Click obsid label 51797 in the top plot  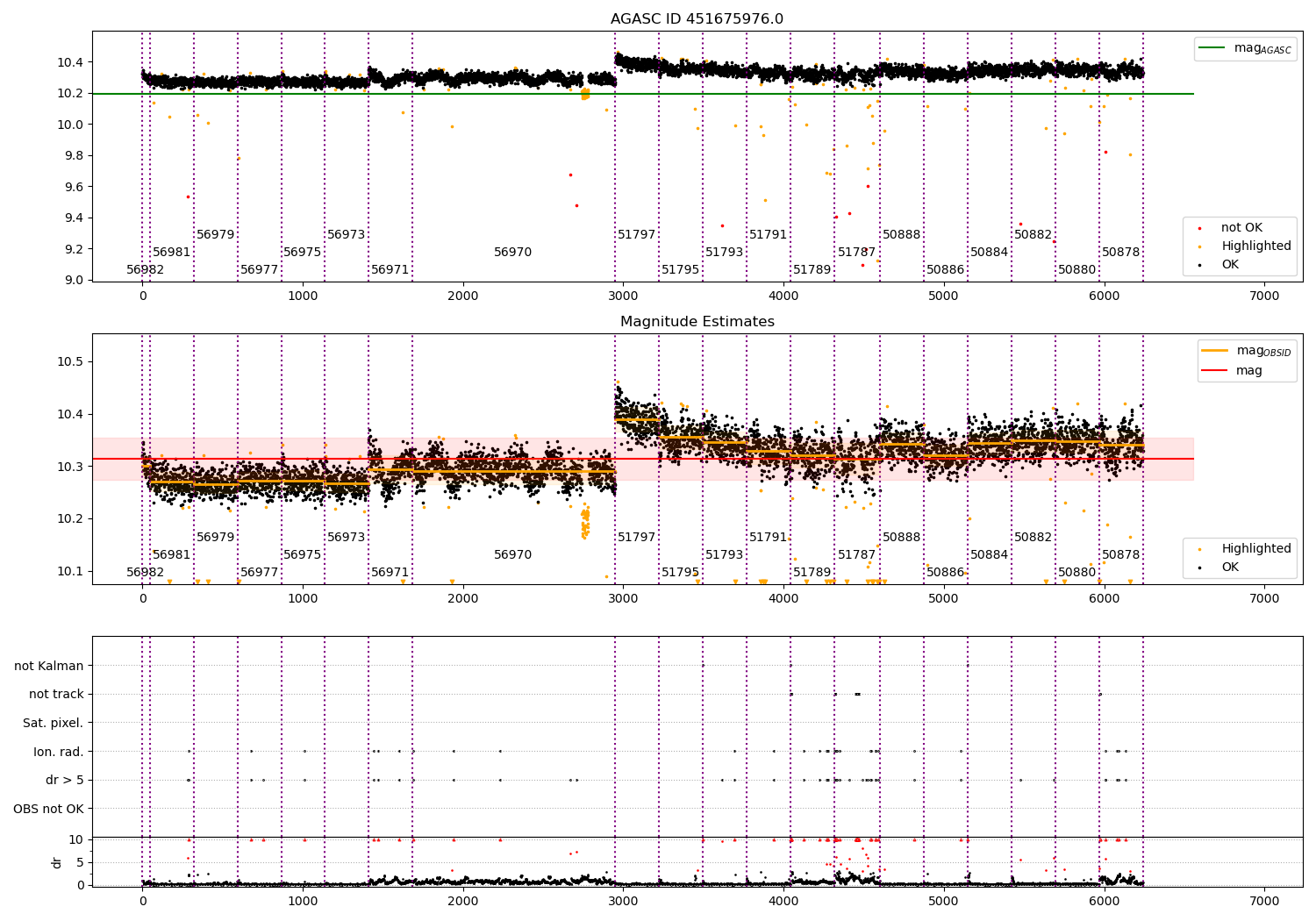[637, 235]
